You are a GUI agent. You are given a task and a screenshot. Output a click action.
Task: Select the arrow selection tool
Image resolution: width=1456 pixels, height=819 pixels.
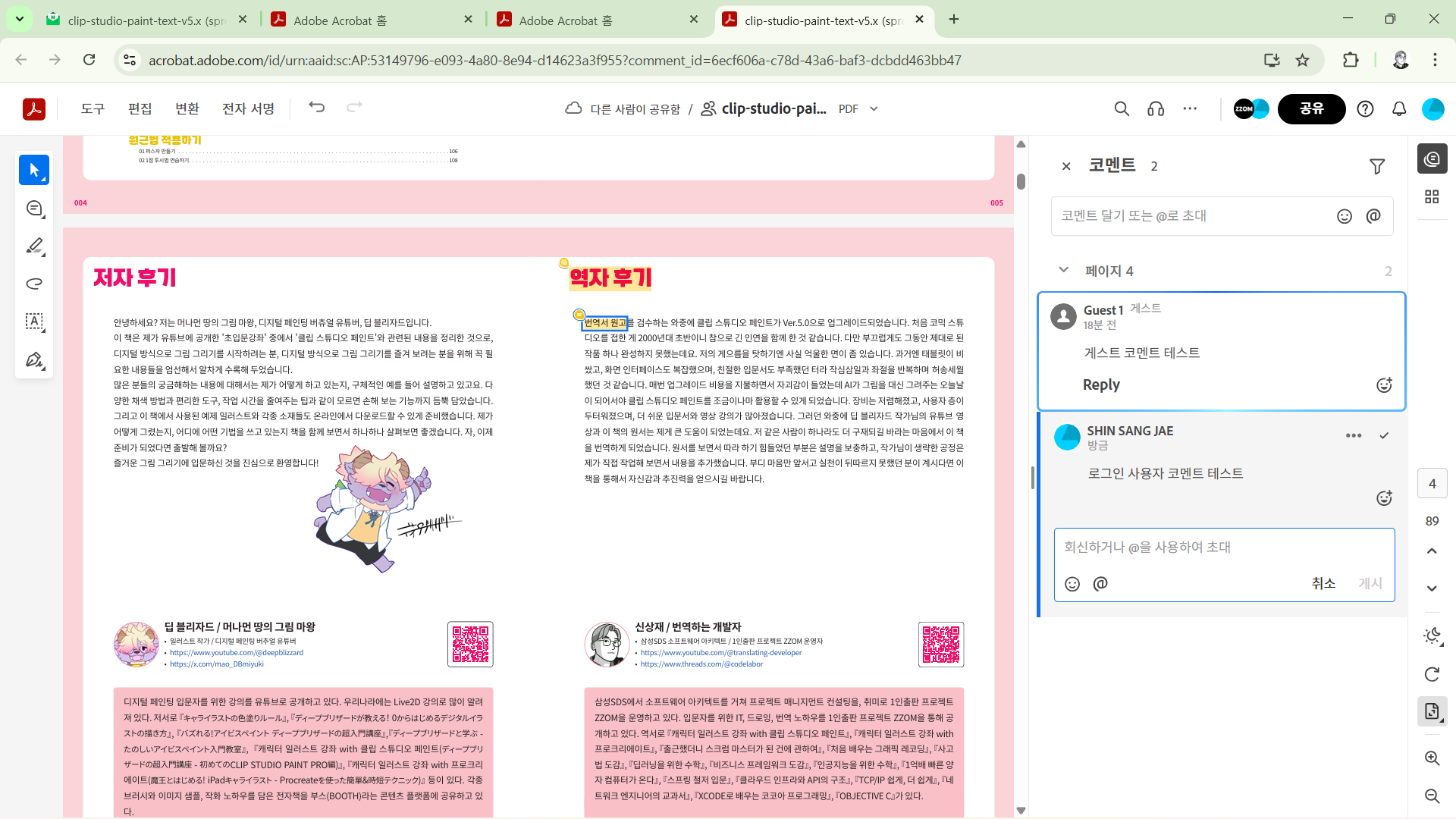tap(34, 170)
